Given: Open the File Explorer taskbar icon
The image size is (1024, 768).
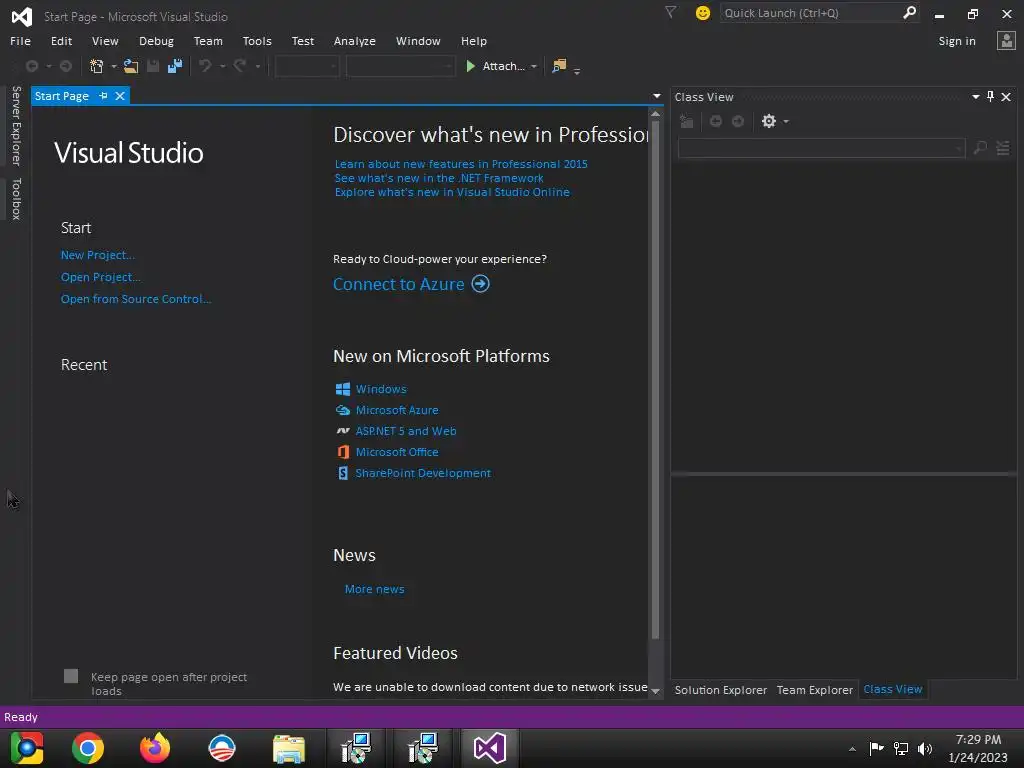Looking at the screenshot, I should point(289,748).
